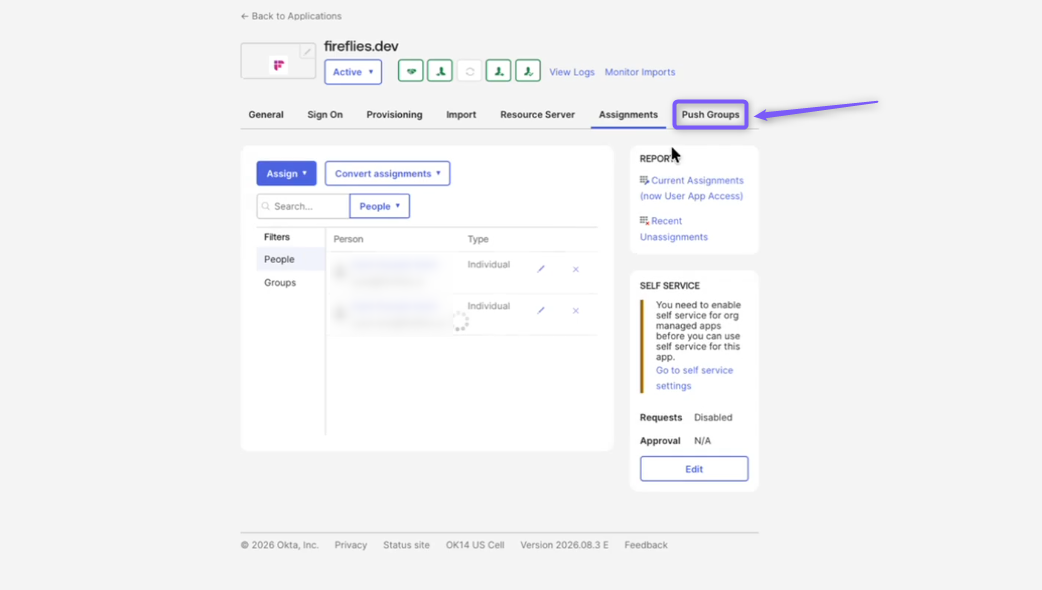Image resolution: width=1042 pixels, height=590 pixels.
Task: Select the People filter
Action: [x=290, y=259]
